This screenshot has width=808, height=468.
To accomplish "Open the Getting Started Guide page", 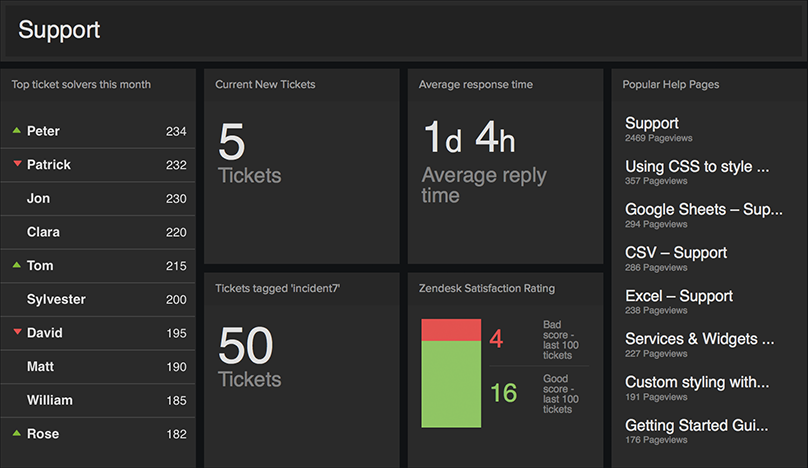I will coord(696,425).
